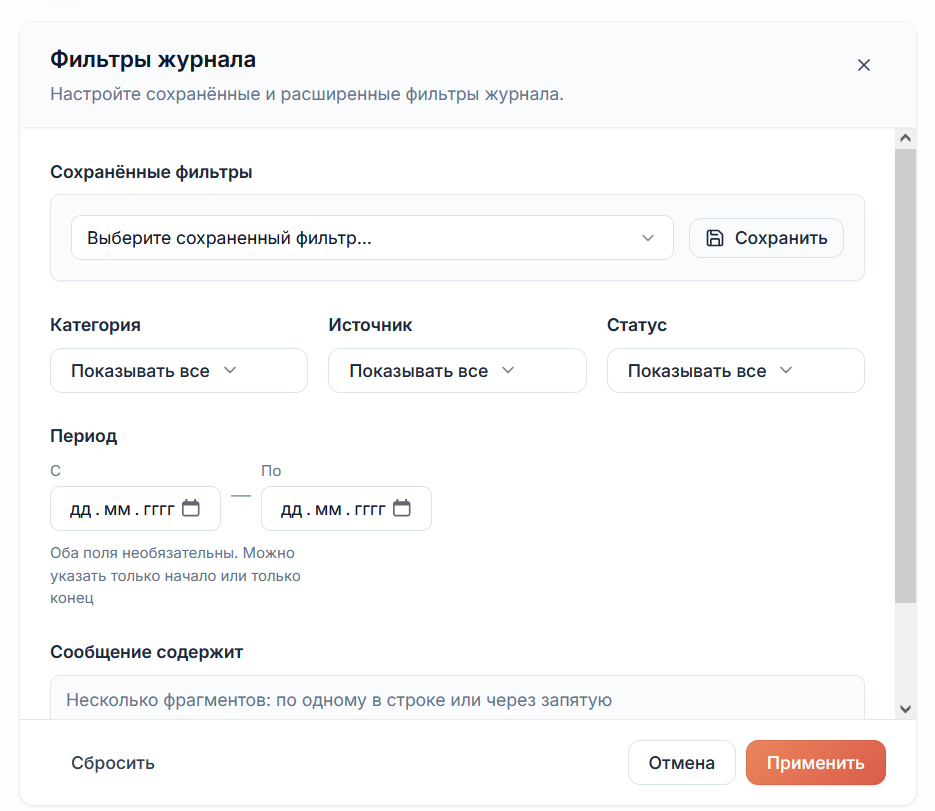Click the Фильтры журнала dialog title
Screen dimensions: 935x811
[x=153, y=60]
